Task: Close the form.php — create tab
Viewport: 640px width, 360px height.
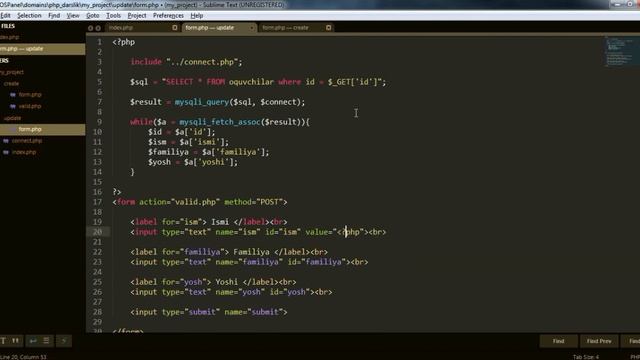Action: (329, 28)
